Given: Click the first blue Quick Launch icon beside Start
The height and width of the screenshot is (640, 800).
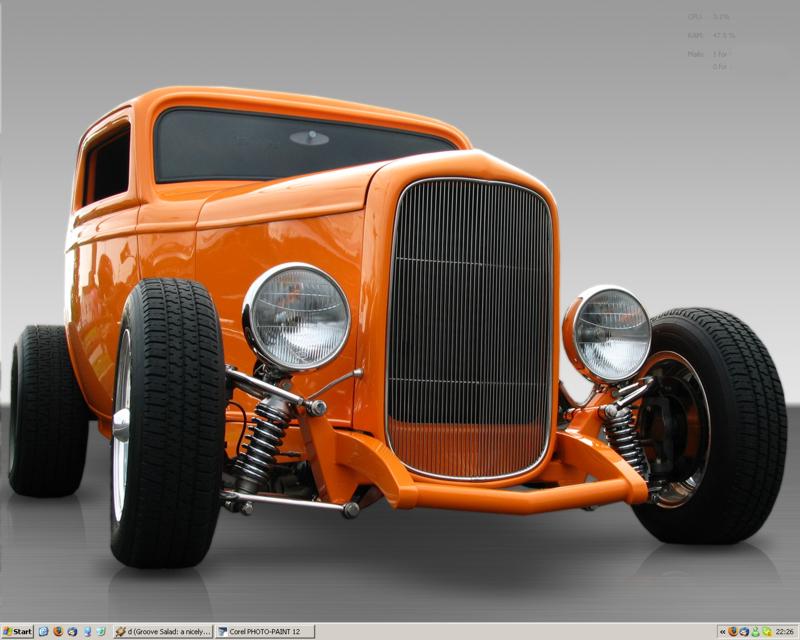Looking at the screenshot, I should (x=43, y=632).
